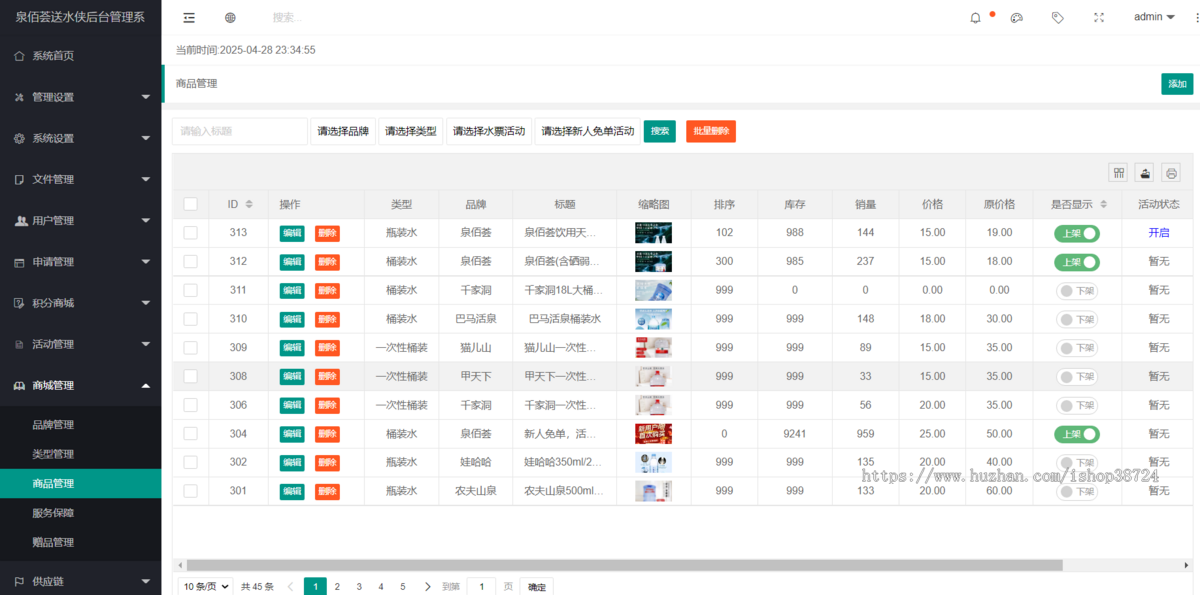This screenshot has width=1200, height=595.
Task: Open the theme palette icon
Action: pos(1017,17)
